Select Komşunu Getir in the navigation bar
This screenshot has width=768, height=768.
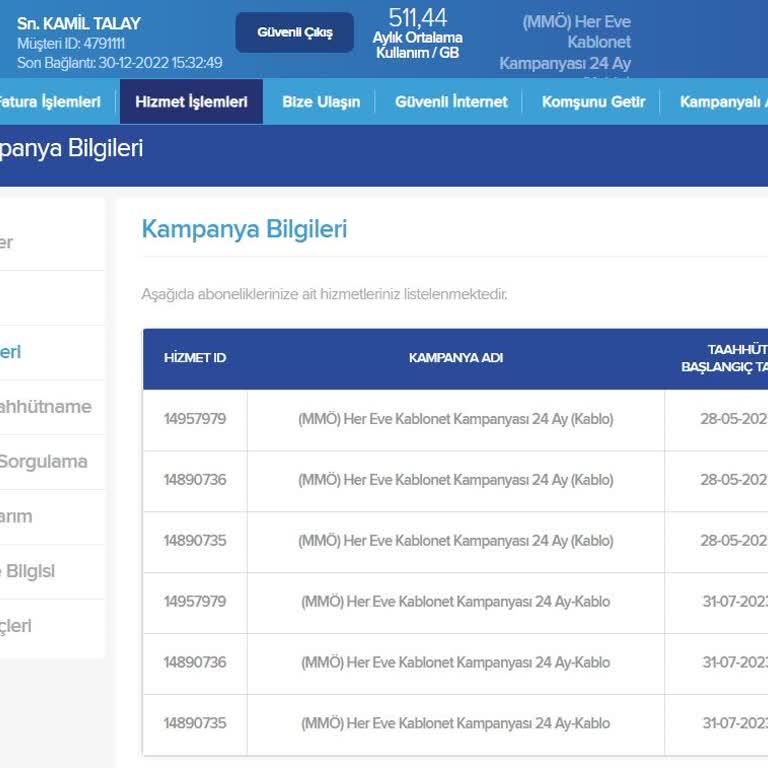tap(593, 102)
